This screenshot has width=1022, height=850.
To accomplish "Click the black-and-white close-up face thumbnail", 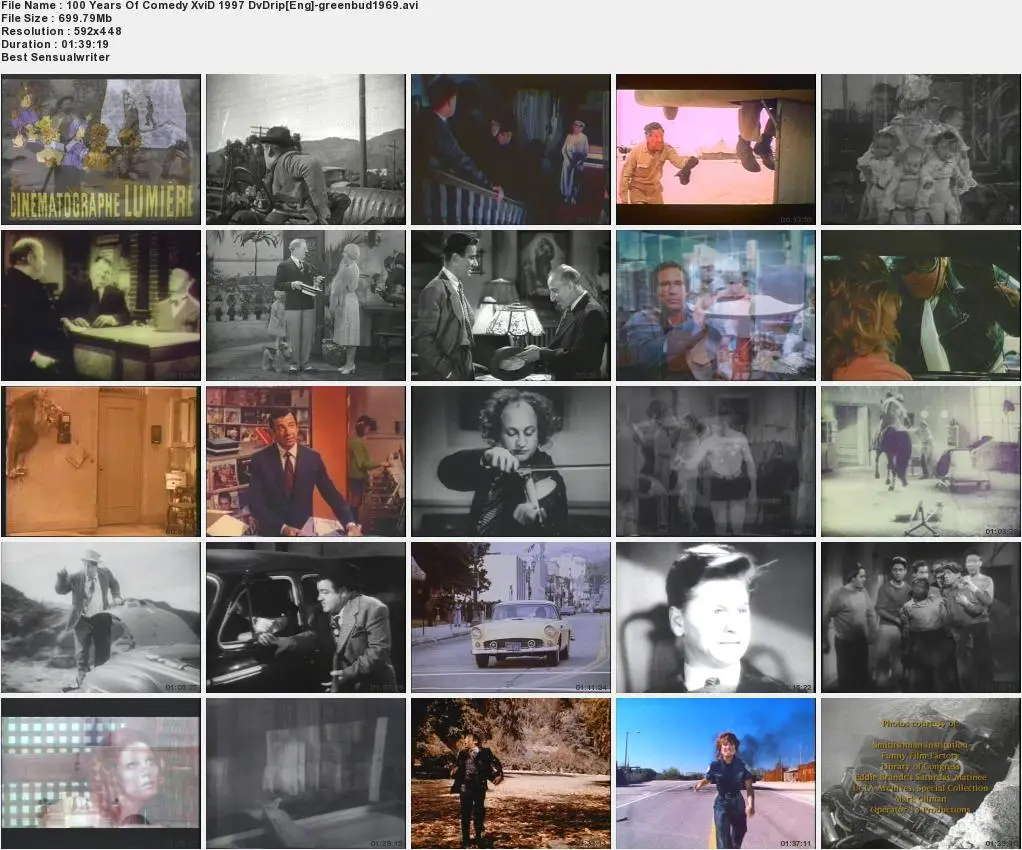I will [716, 617].
